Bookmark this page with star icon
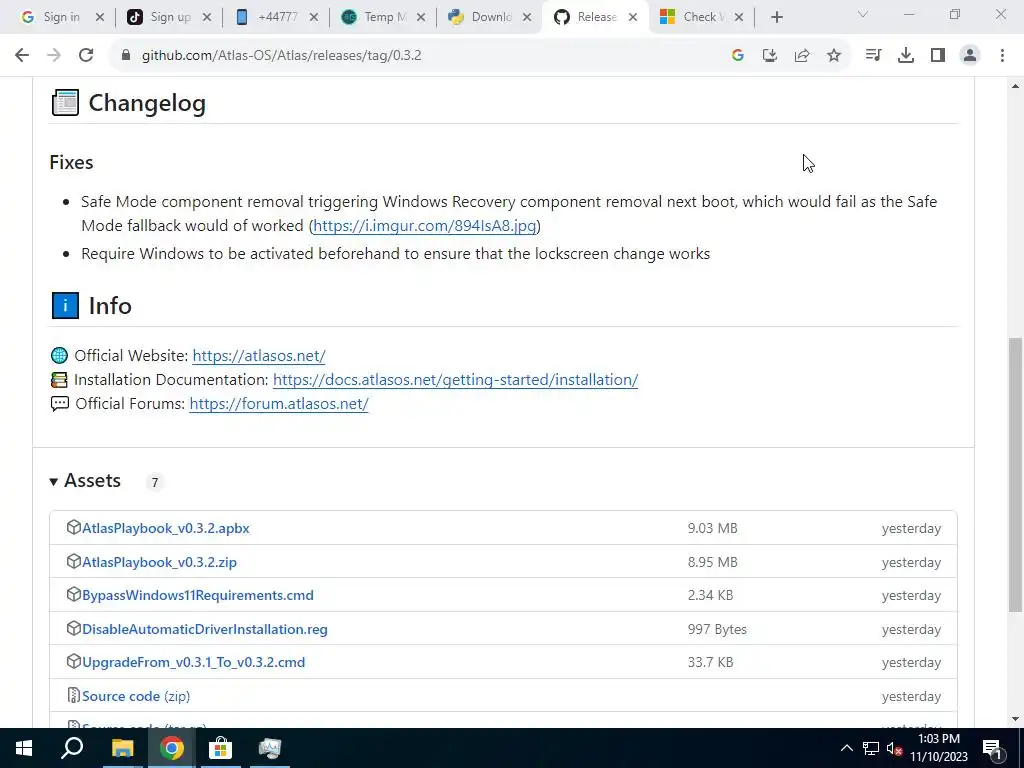The image size is (1024, 768). click(834, 56)
